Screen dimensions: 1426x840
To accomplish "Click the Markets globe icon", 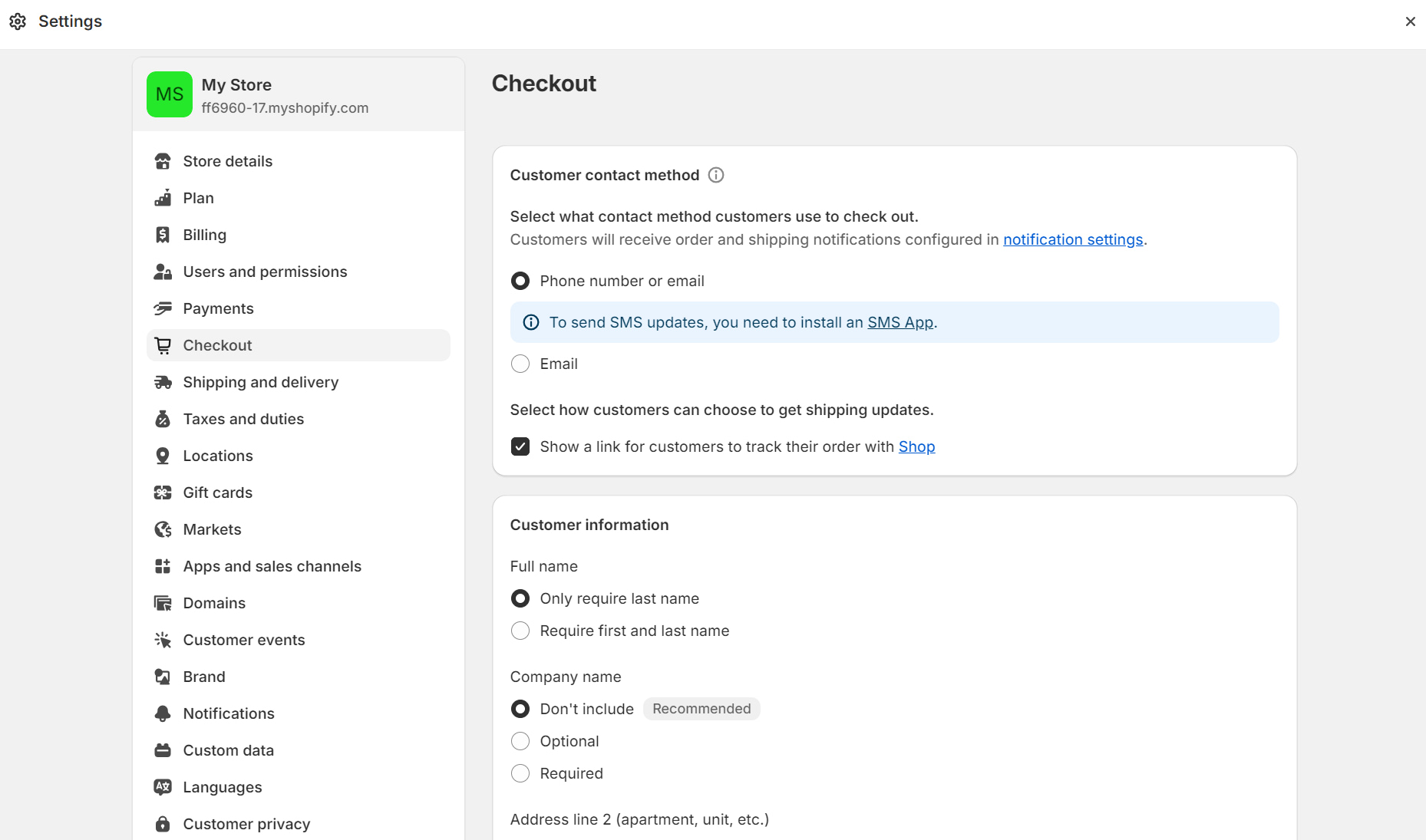I will click(x=163, y=529).
